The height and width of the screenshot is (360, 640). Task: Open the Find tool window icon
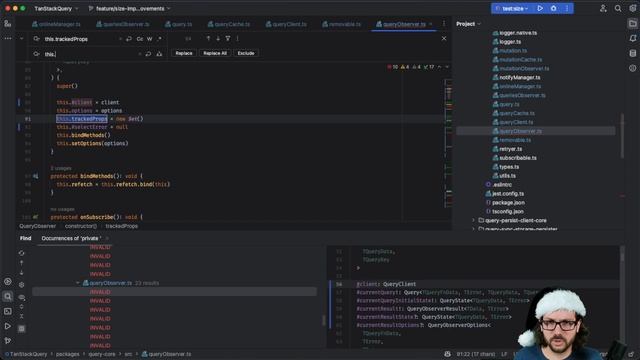[x=8, y=296]
